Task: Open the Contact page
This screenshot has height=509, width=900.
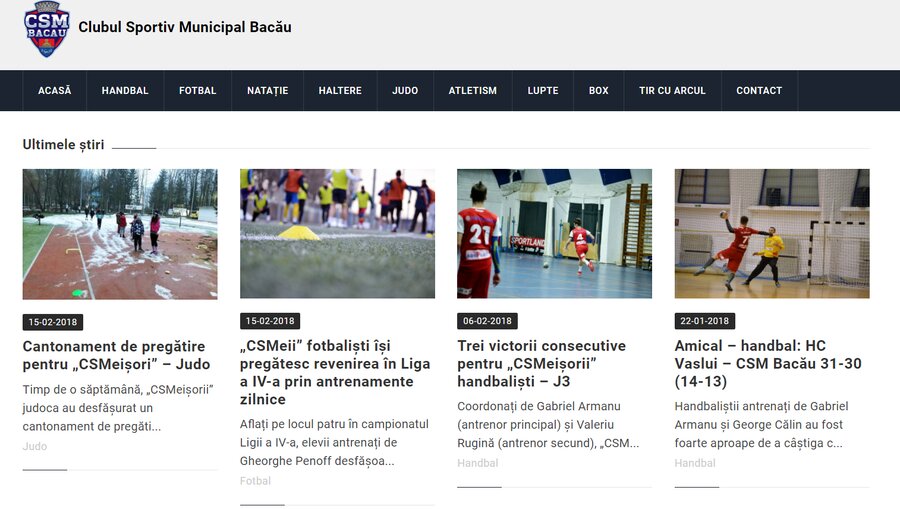Action: [759, 91]
